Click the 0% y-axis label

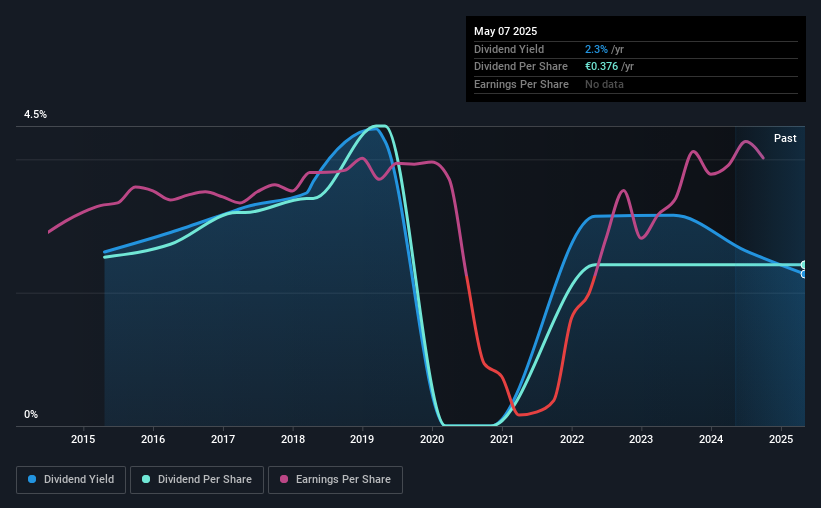click(31, 414)
